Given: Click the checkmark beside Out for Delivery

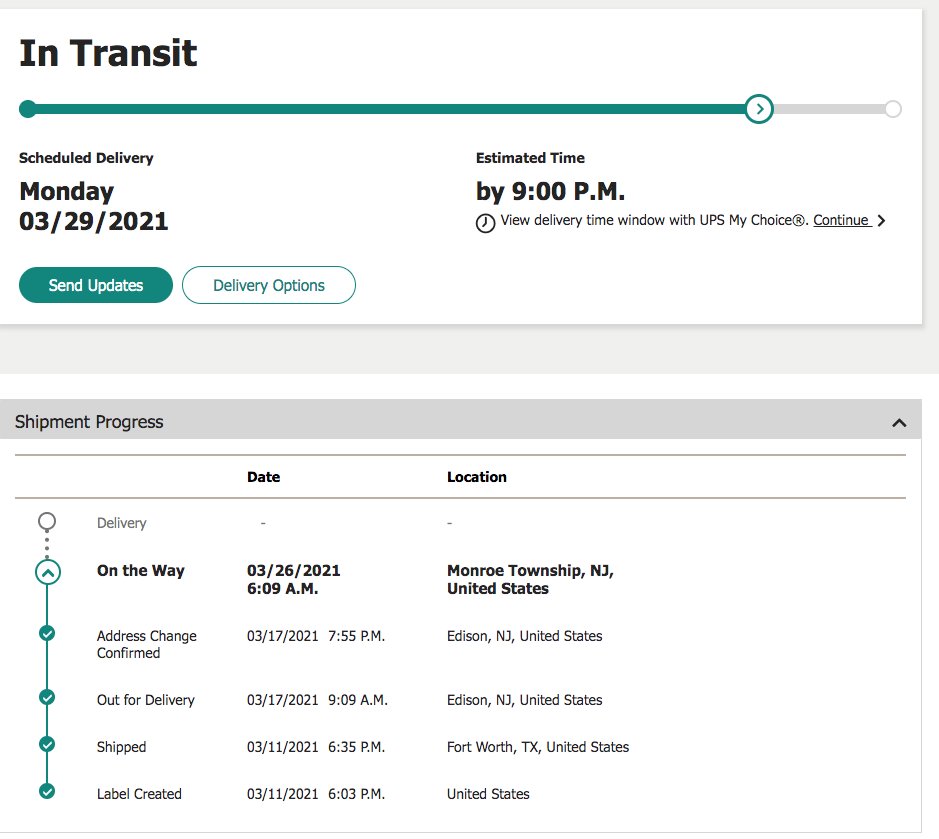Looking at the screenshot, I should (47, 697).
